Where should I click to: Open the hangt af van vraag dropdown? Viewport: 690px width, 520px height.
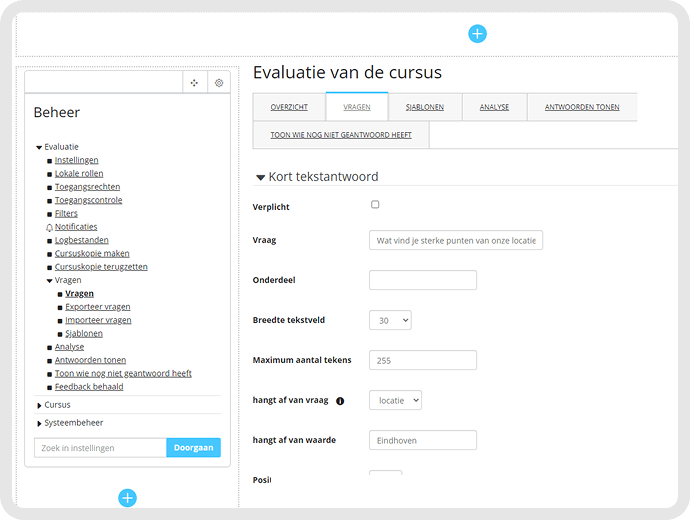tap(395, 400)
